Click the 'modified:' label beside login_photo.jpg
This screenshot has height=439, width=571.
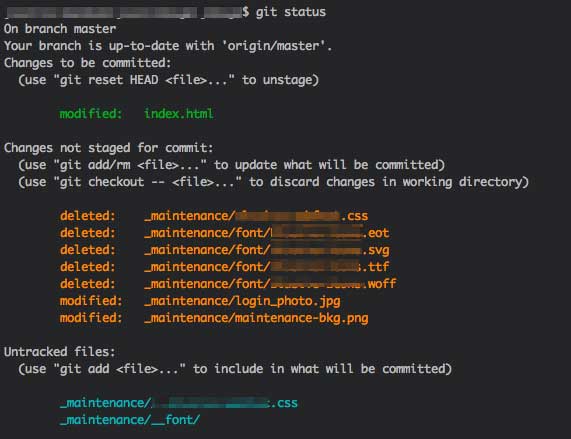pyautogui.click(x=91, y=301)
